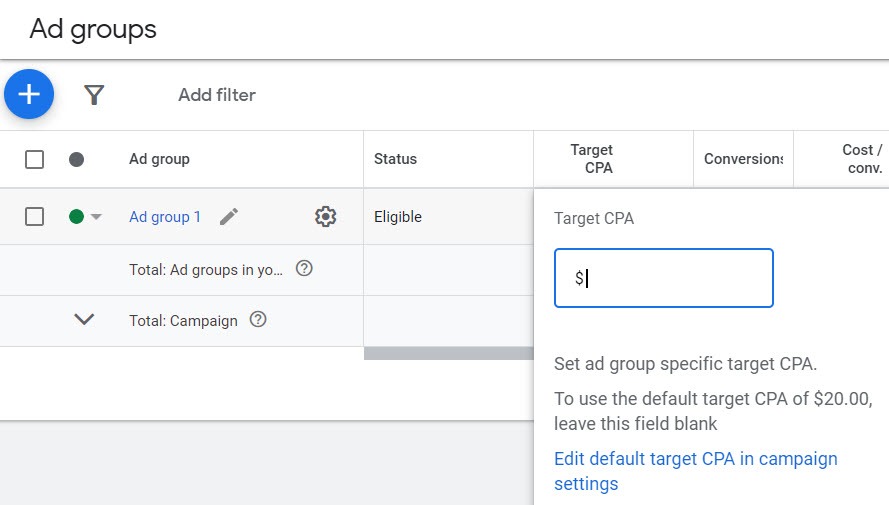Open status dropdown arrow for Ad group 1

pyautogui.click(x=97, y=217)
